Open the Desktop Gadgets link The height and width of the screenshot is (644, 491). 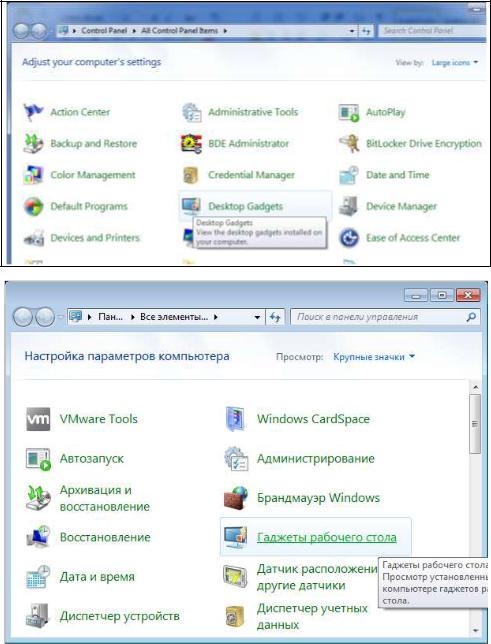pyautogui.click(x=245, y=206)
